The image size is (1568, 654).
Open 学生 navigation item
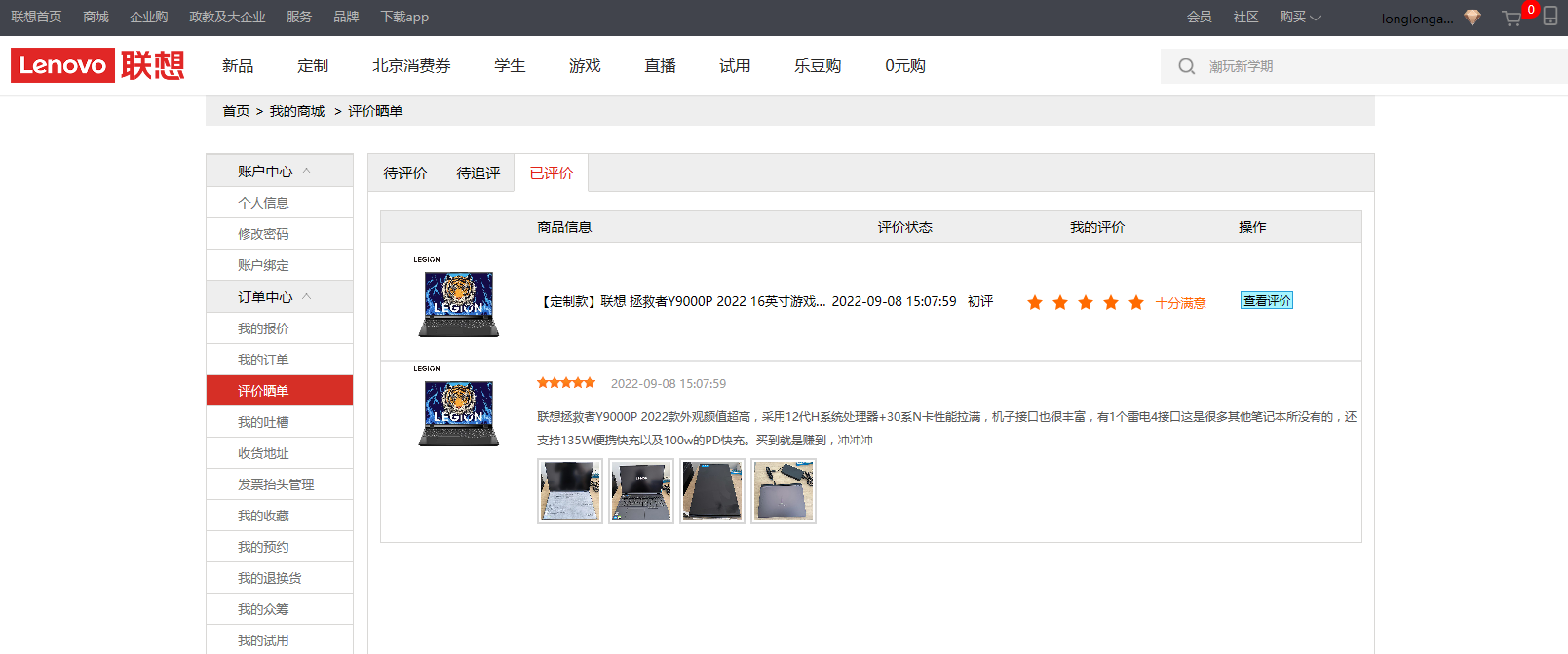510,65
